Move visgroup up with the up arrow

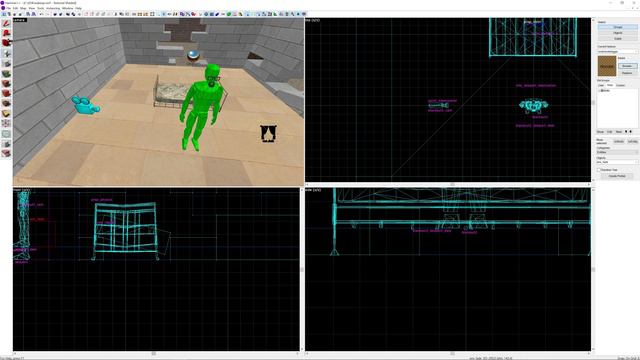coord(626,132)
